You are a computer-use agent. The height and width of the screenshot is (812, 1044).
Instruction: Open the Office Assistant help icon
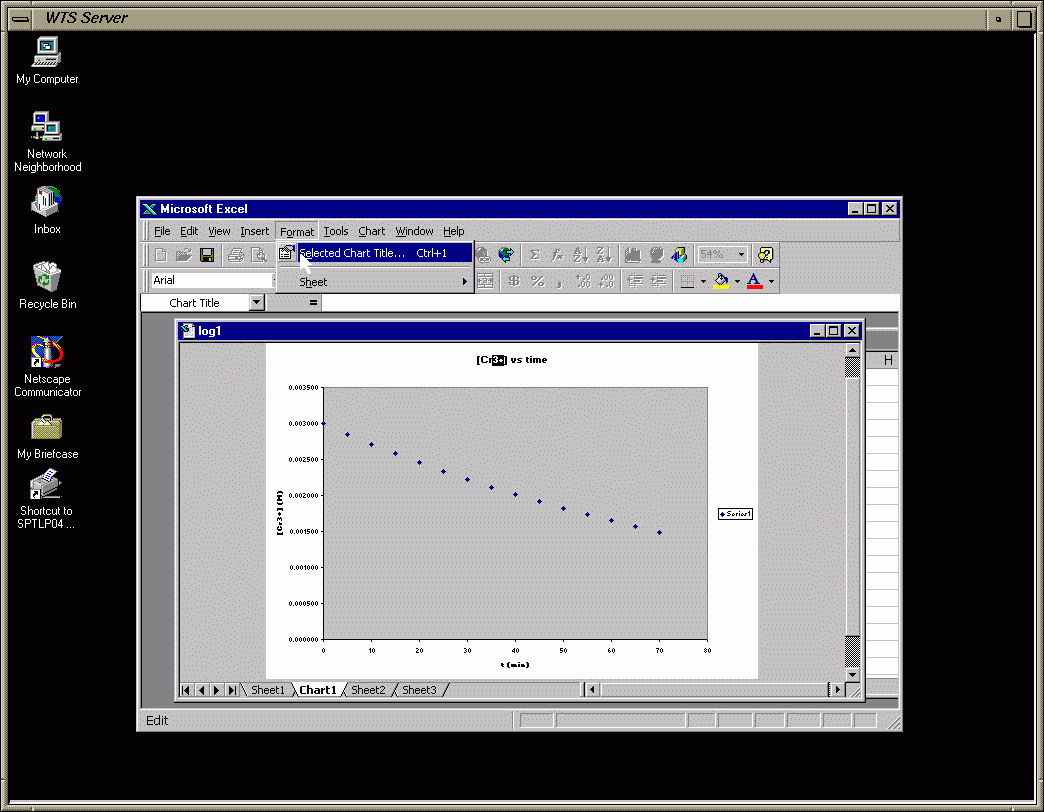coord(765,255)
